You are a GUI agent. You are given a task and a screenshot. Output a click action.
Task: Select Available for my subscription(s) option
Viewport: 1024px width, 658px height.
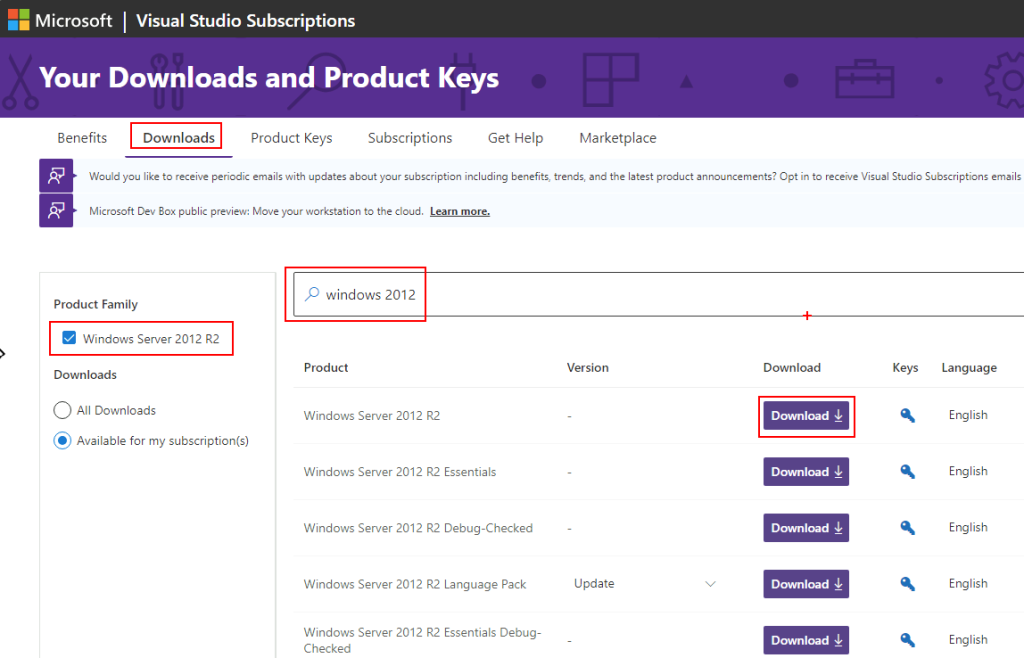pyautogui.click(x=62, y=440)
